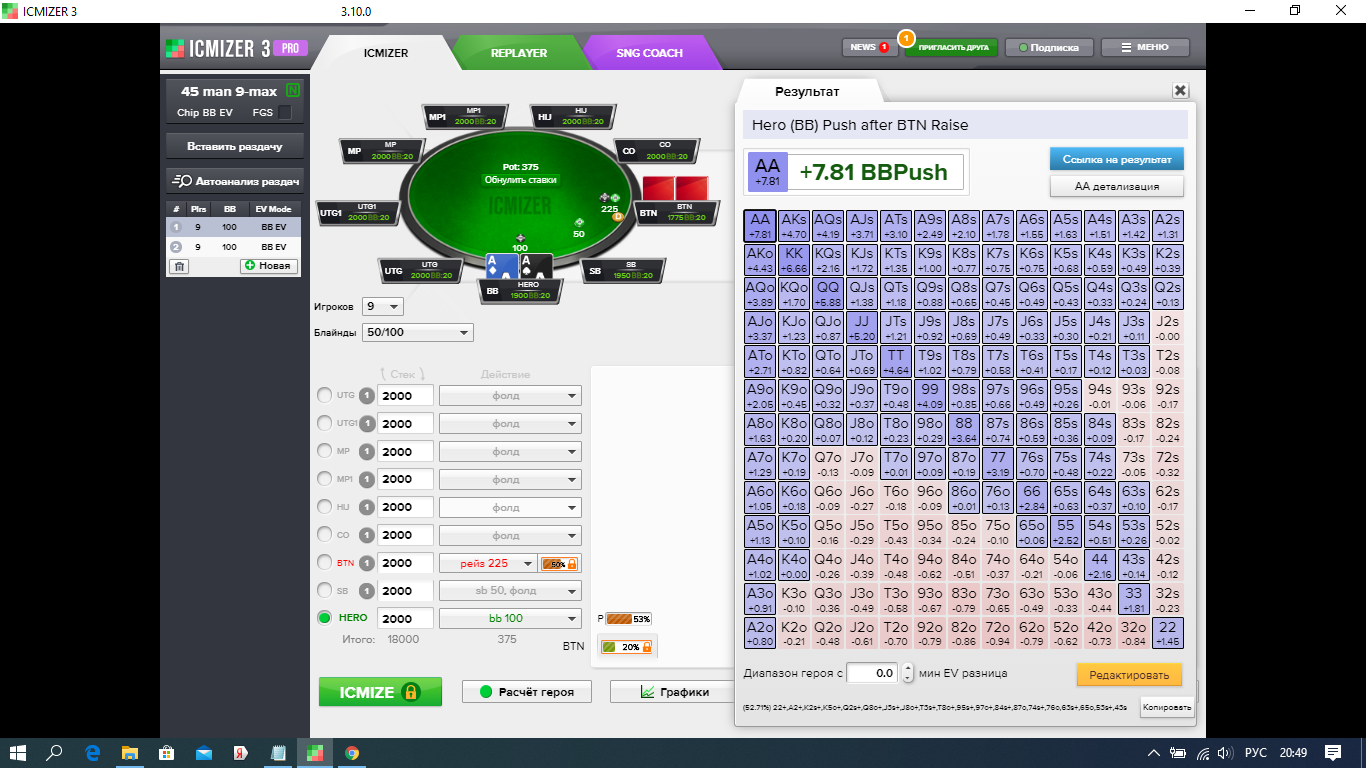Open the Игроков dropdown showing 9
Image resolution: width=1366 pixels, height=768 pixels.
coord(383,306)
